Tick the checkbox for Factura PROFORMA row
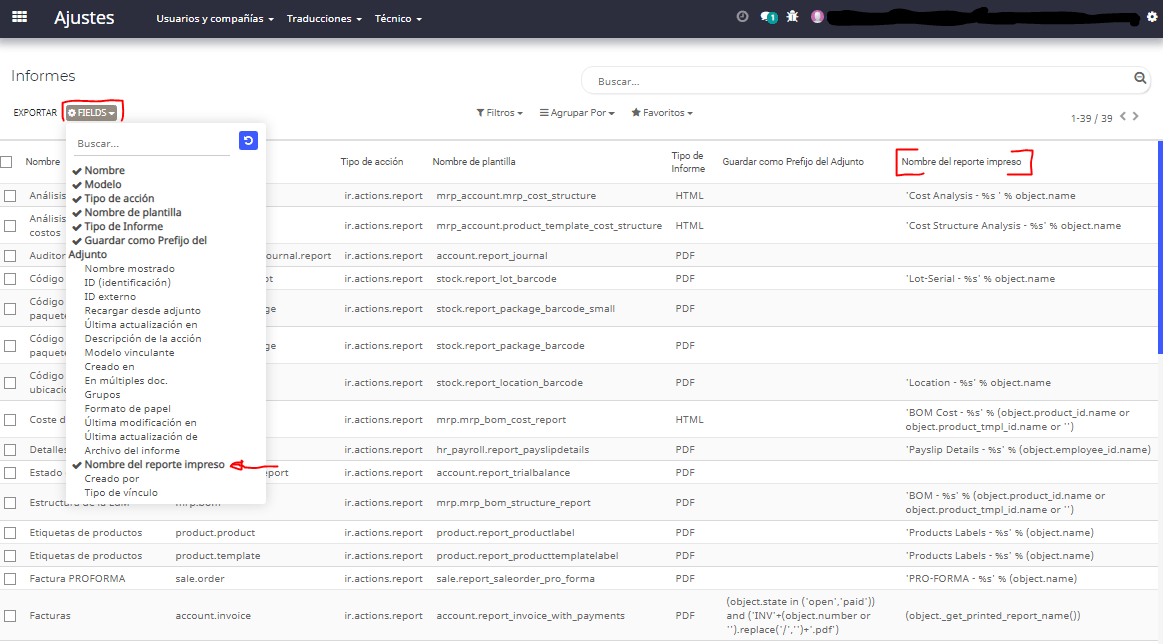Image resolution: width=1163 pixels, height=644 pixels. pos(10,579)
